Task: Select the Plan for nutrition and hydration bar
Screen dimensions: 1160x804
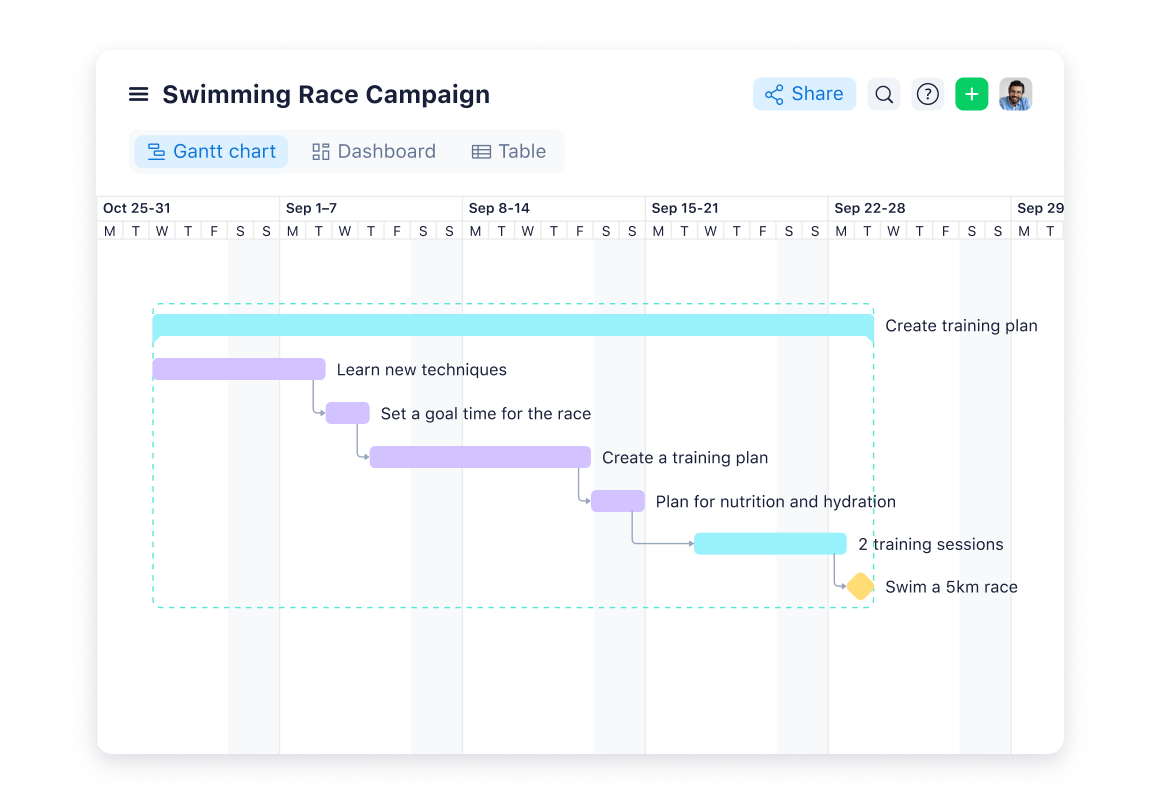Action: pyautogui.click(x=618, y=501)
